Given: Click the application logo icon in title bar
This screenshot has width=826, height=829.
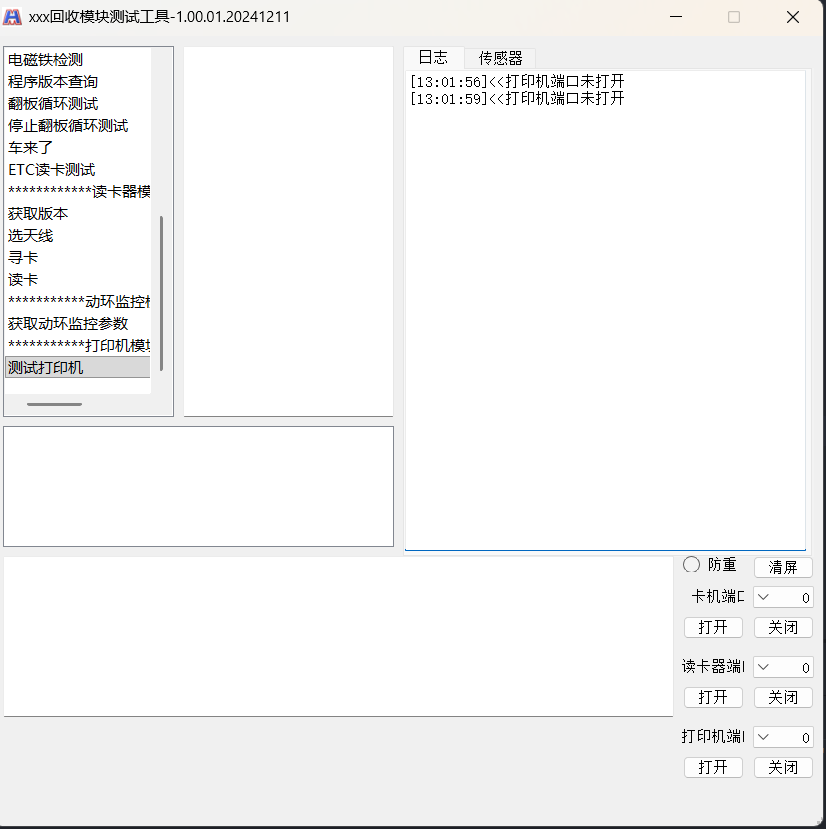Looking at the screenshot, I should (x=12, y=17).
